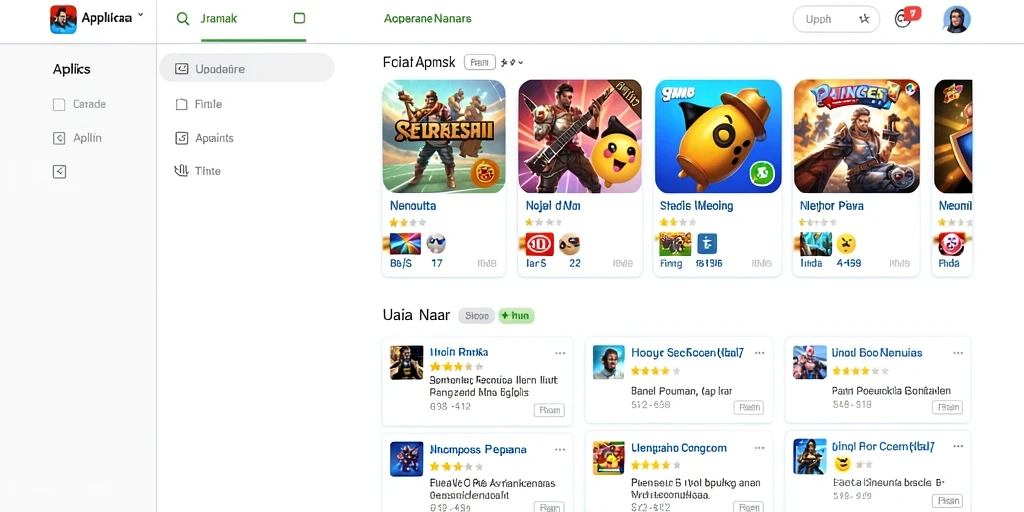Click the Upodaire icon in sidebar
The image size is (1024, 512).
(182, 69)
